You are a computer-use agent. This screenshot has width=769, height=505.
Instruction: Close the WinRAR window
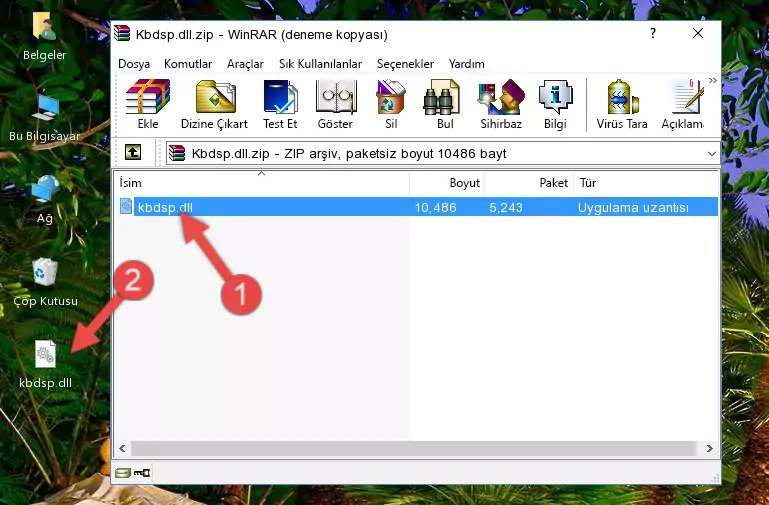[697, 33]
